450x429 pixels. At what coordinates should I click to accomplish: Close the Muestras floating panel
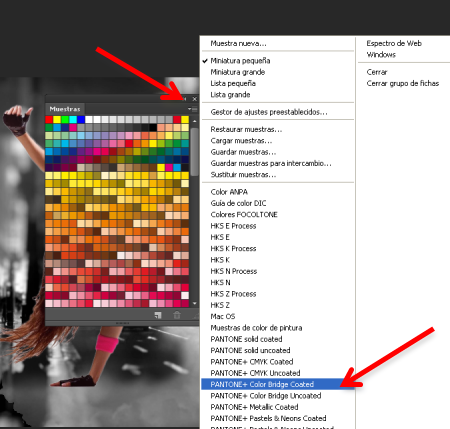coord(195,99)
